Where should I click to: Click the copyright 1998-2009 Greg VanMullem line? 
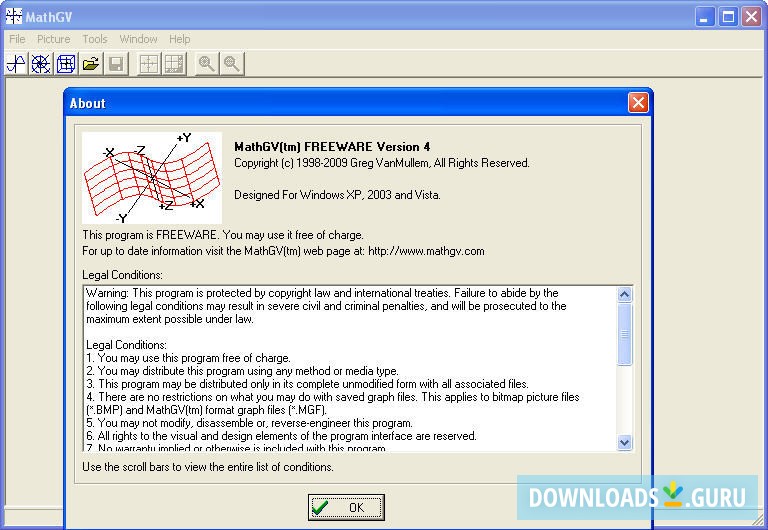[x=382, y=163]
